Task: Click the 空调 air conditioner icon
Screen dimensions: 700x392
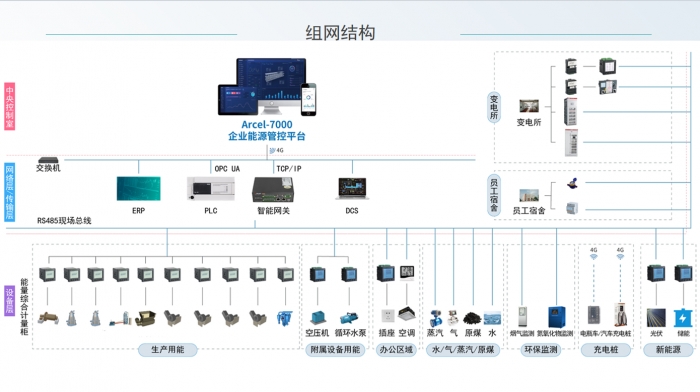Action: 407,314
